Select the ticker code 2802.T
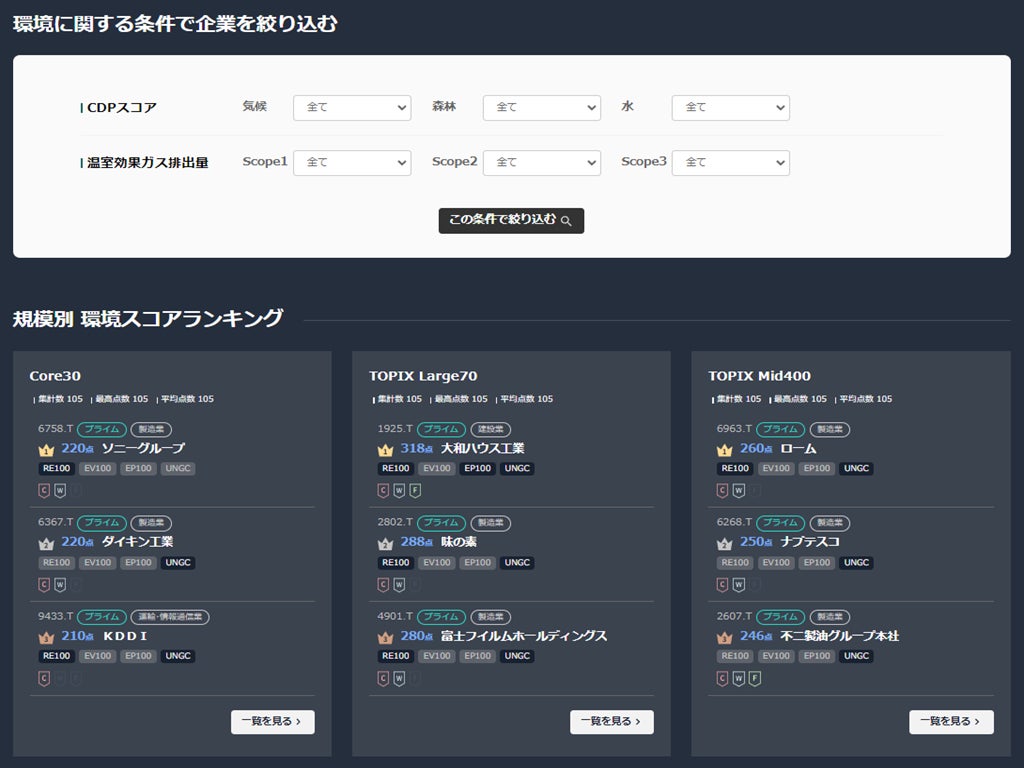The height and width of the screenshot is (768, 1024). [395, 522]
